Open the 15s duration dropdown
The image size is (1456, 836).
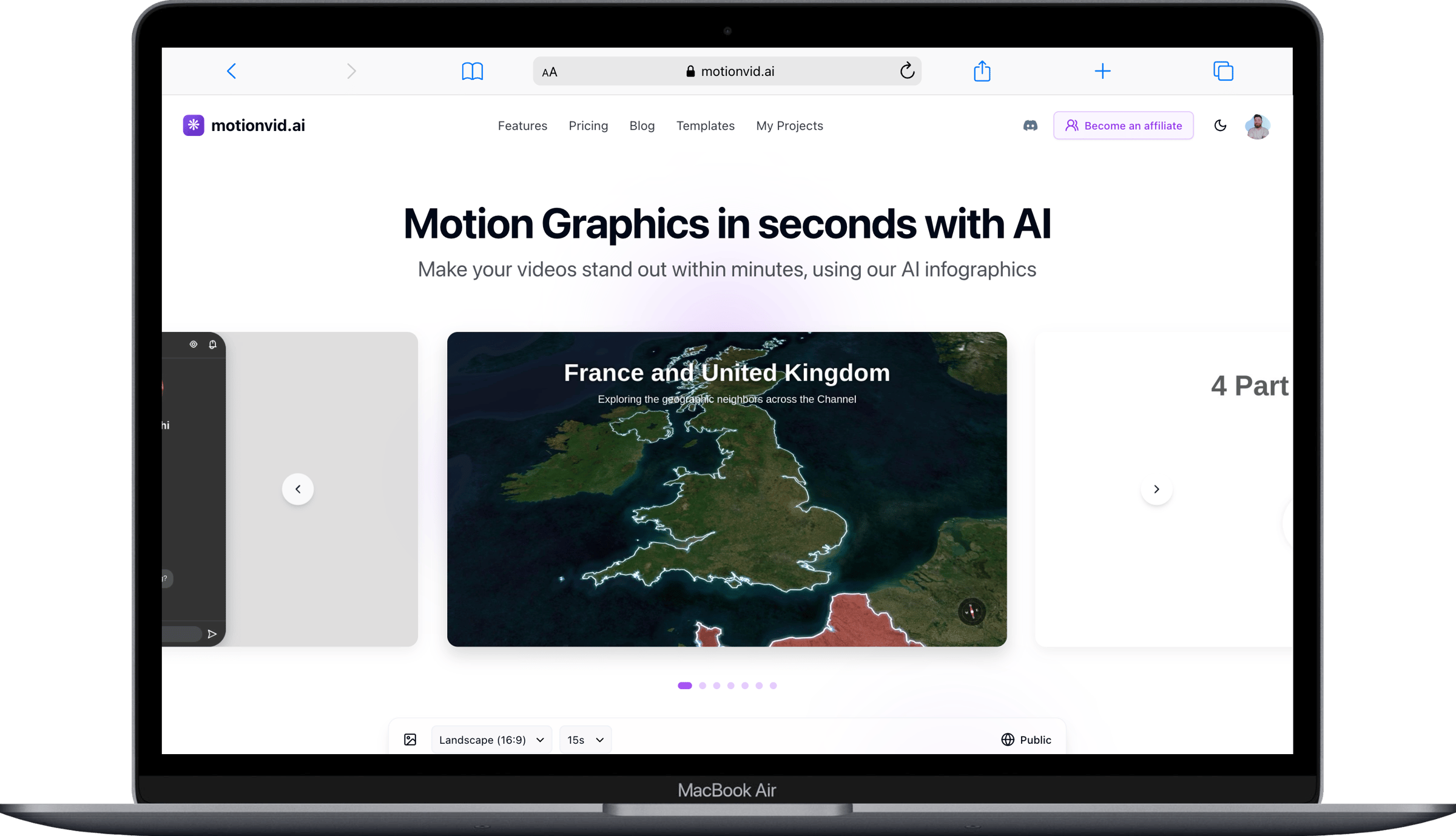(x=585, y=740)
